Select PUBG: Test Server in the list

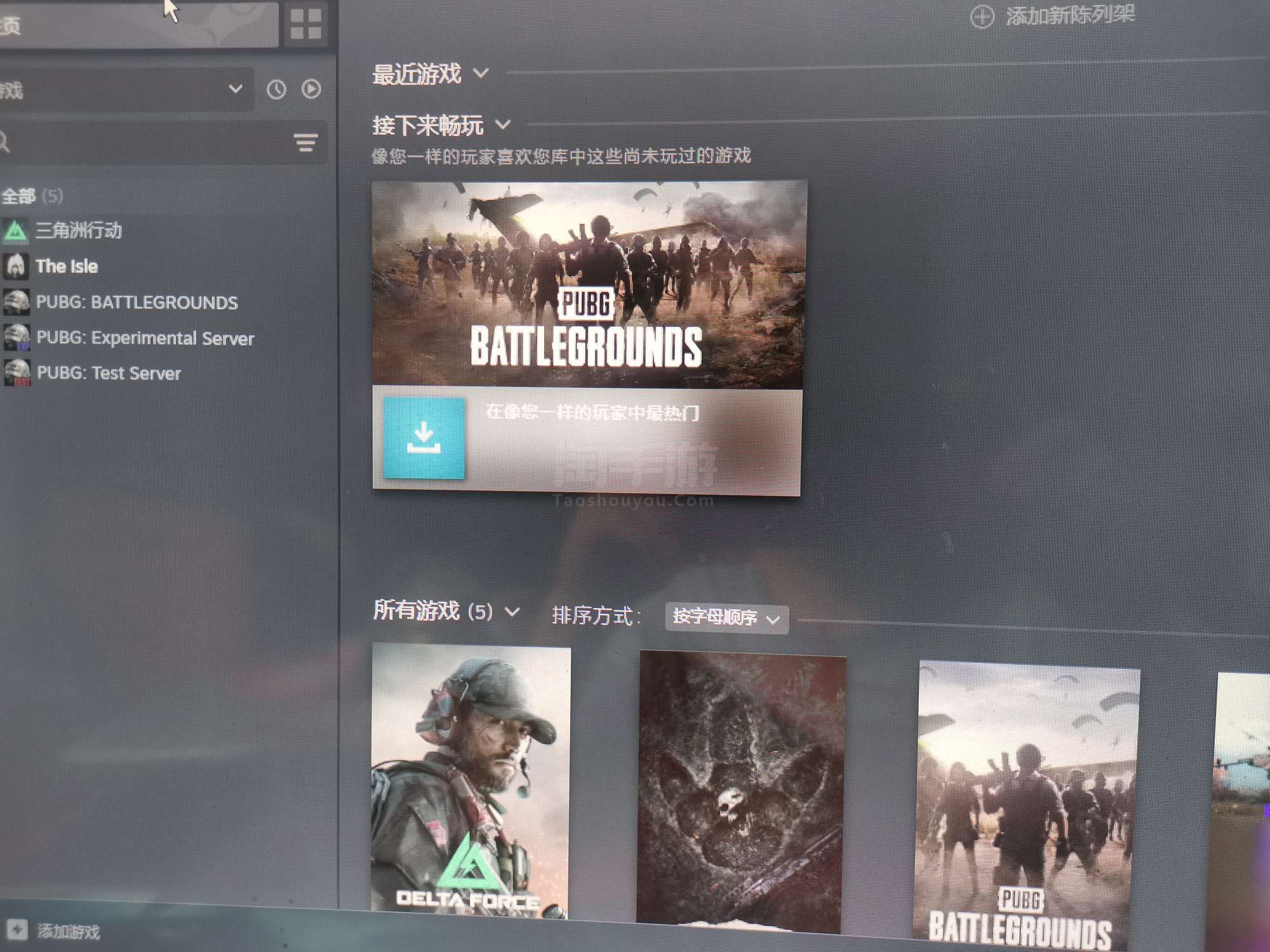click(109, 373)
